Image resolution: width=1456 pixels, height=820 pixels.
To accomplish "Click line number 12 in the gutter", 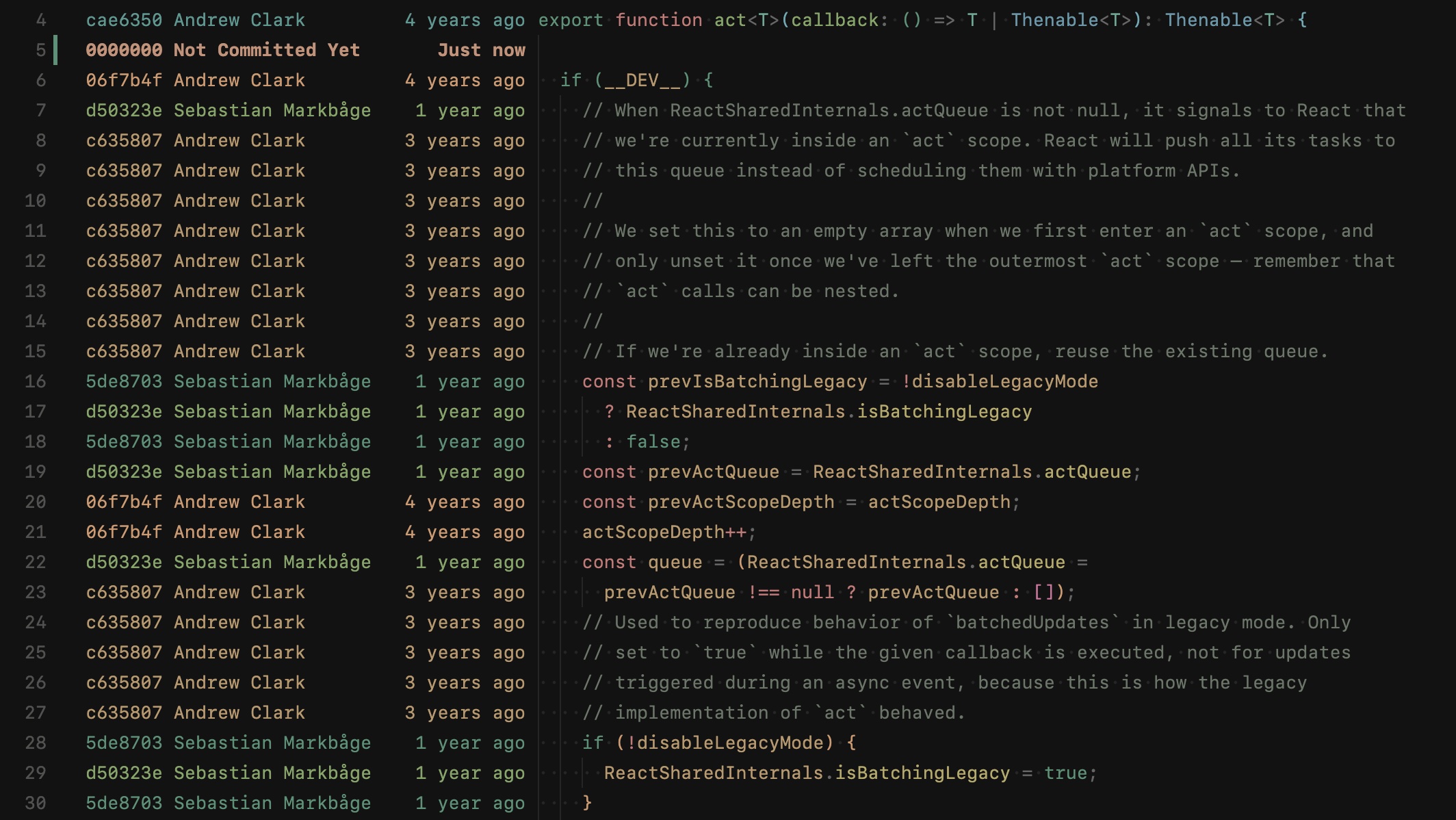I will pos(36,261).
